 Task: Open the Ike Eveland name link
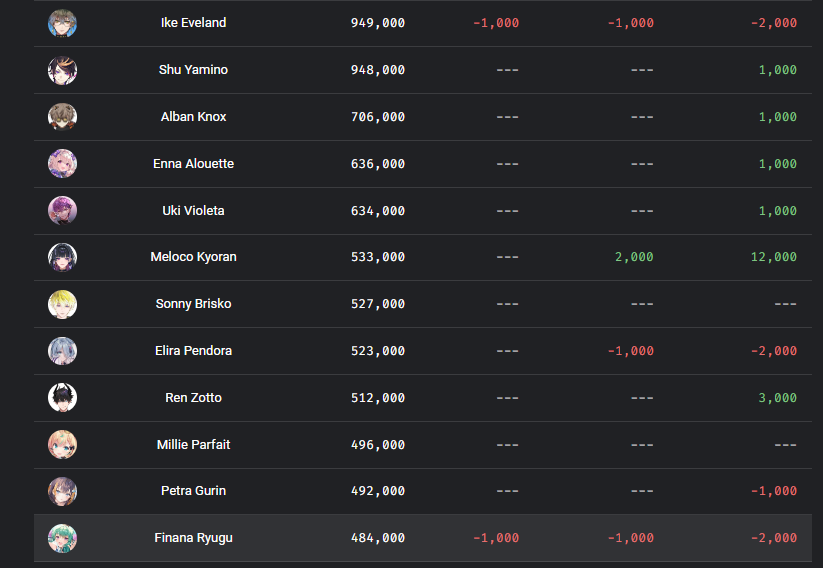tap(193, 23)
